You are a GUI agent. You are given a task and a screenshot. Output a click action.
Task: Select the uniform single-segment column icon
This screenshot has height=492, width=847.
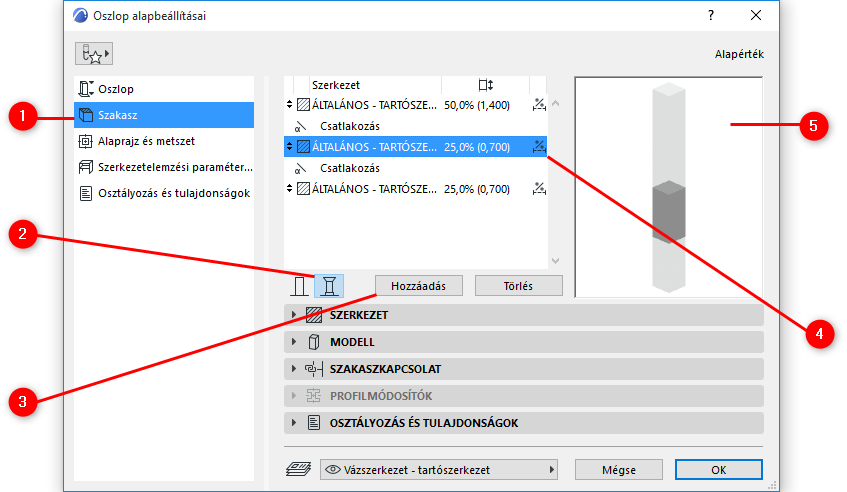(299, 286)
